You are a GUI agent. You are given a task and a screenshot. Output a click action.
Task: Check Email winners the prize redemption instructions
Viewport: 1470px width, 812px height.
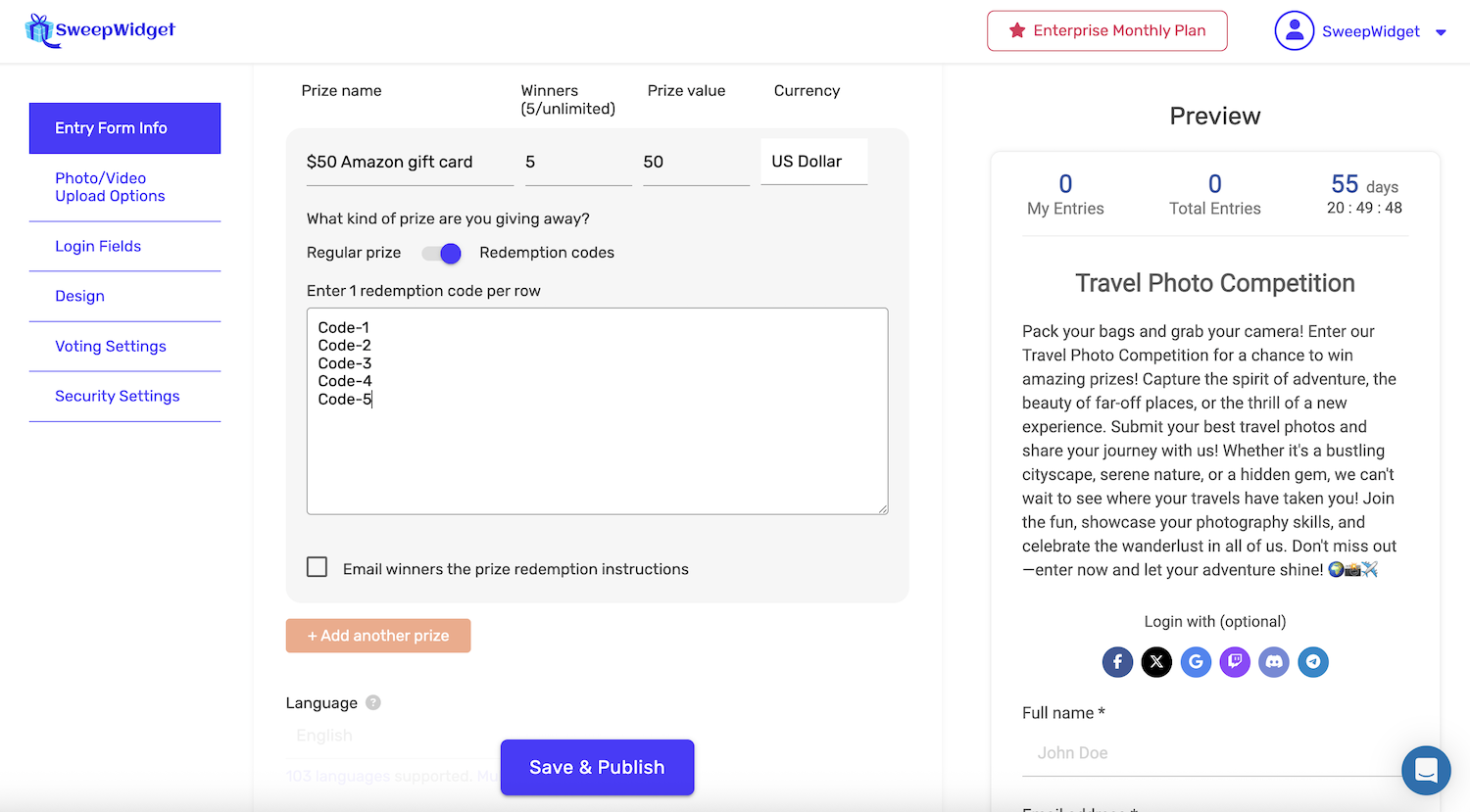(x=318, y=567)
